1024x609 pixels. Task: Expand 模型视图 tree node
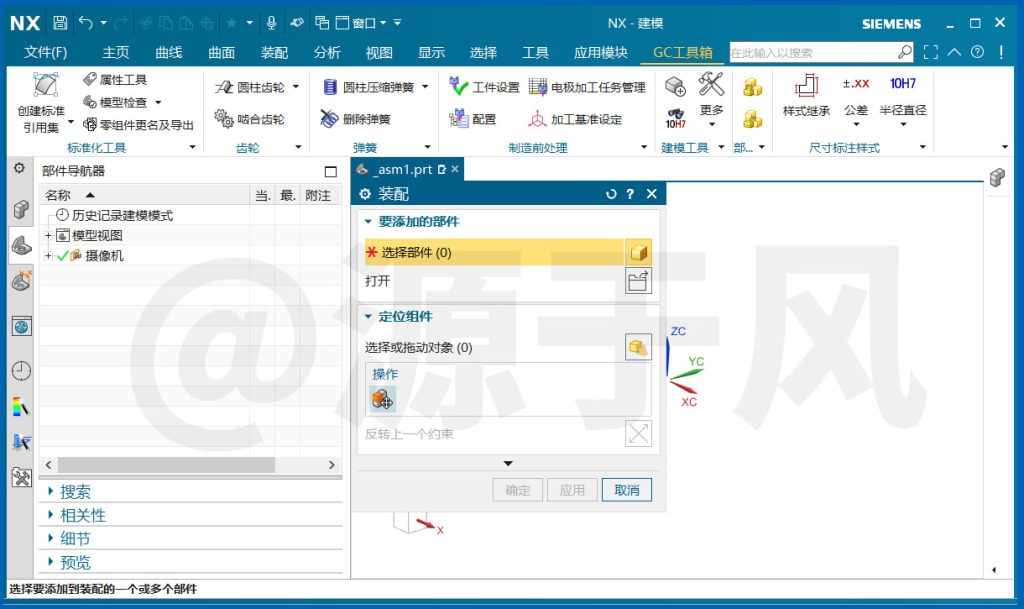tap(48, 236)
